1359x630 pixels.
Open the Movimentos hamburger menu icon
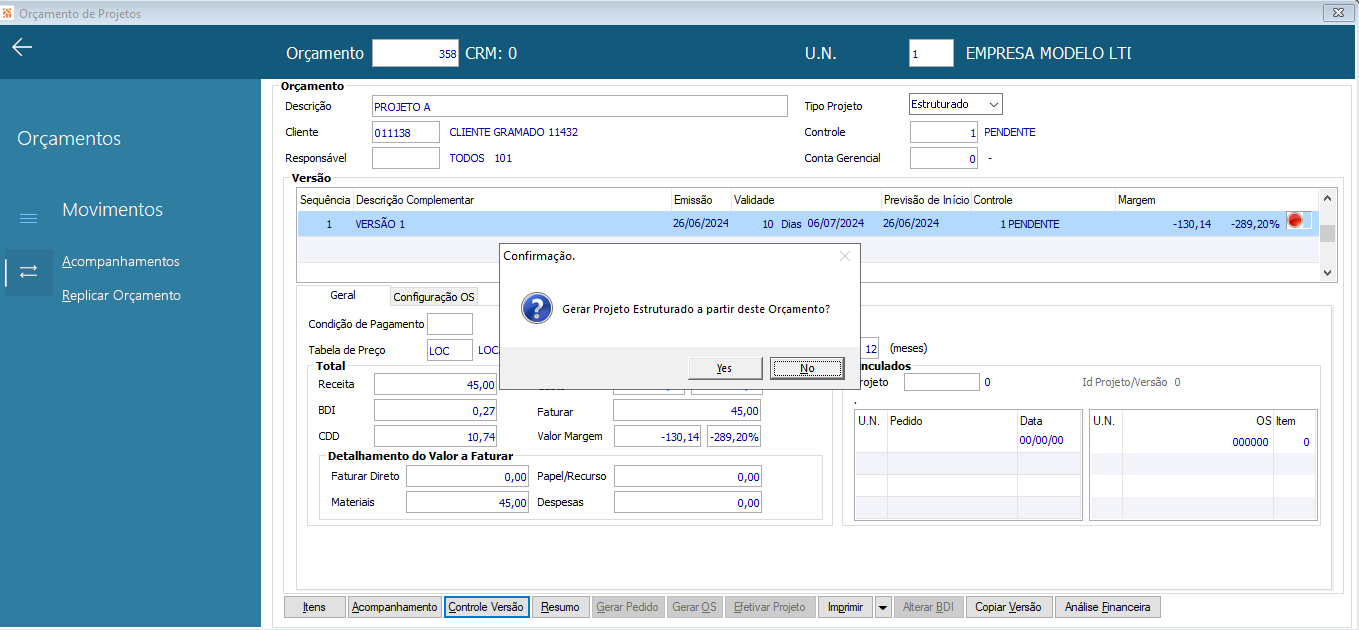29,218
